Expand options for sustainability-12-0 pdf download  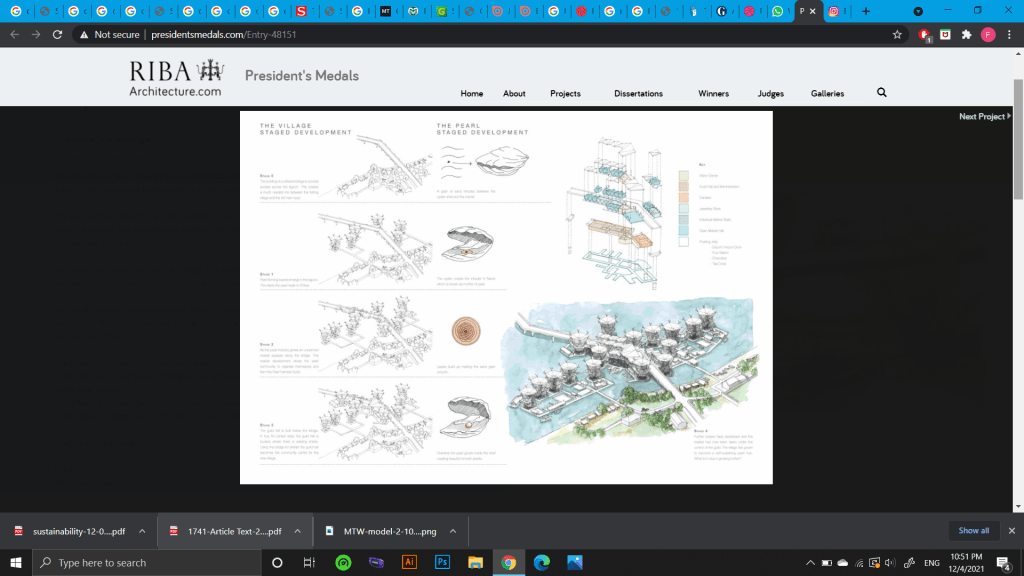142,531
